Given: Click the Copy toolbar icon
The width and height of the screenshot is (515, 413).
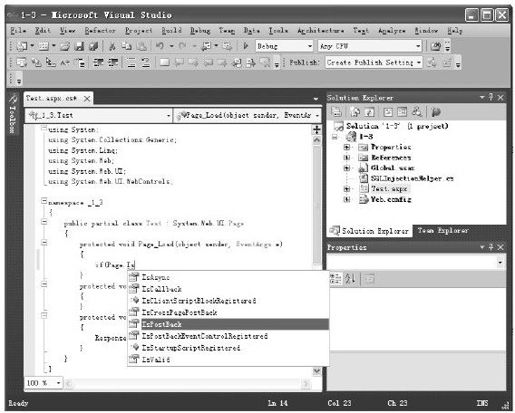Looking at the screenshot, I should coord(127,46).
